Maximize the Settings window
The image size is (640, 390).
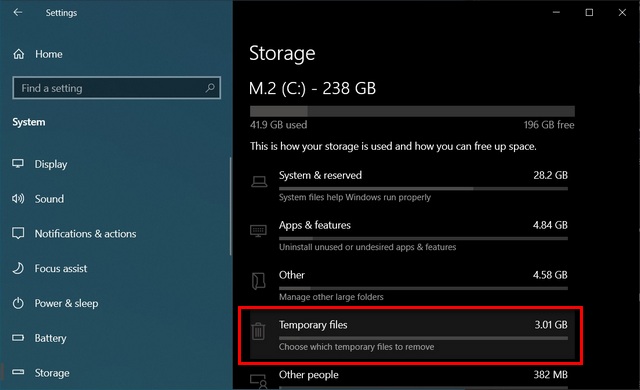coord(589,13)
